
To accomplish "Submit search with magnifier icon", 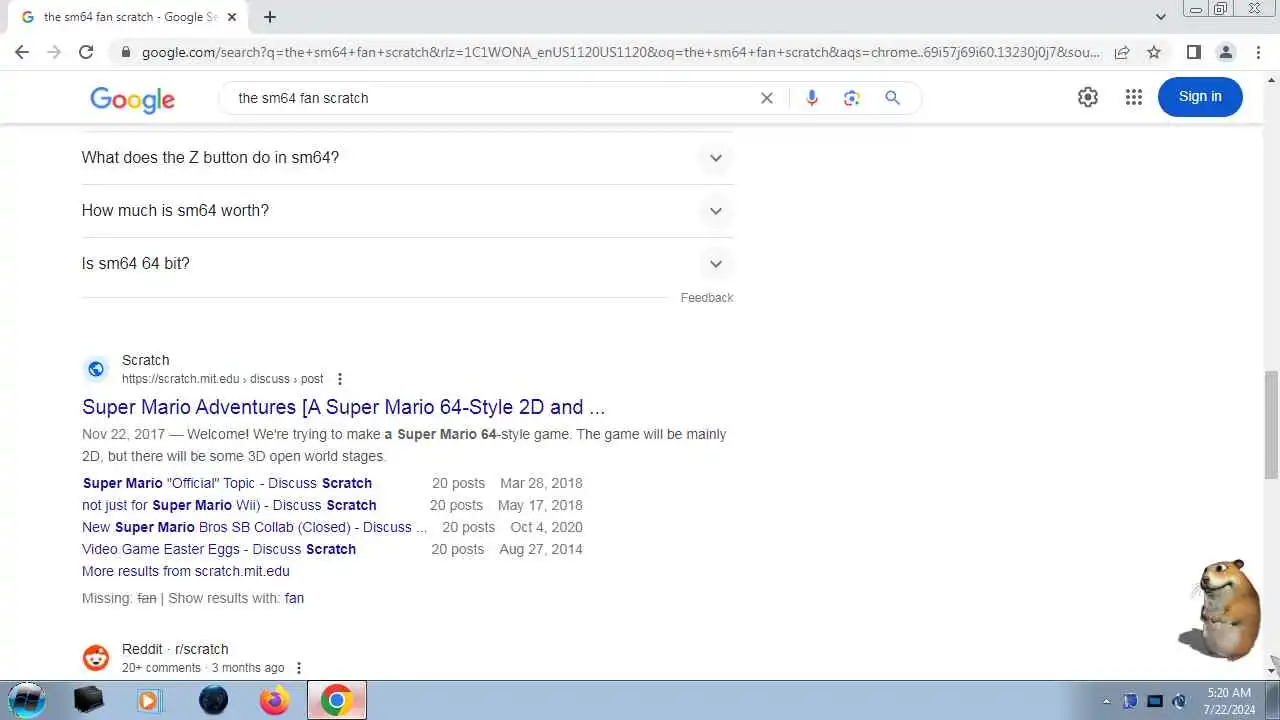I will pos(893,98).
